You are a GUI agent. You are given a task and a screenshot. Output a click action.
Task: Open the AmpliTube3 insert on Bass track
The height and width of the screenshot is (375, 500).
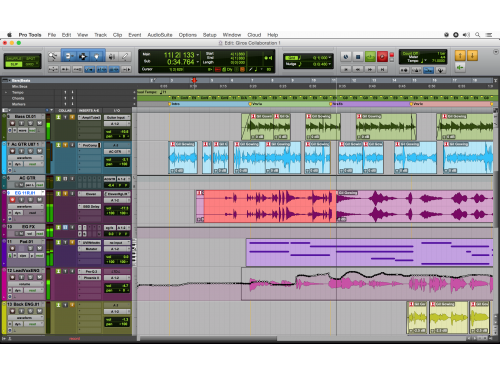90,117
